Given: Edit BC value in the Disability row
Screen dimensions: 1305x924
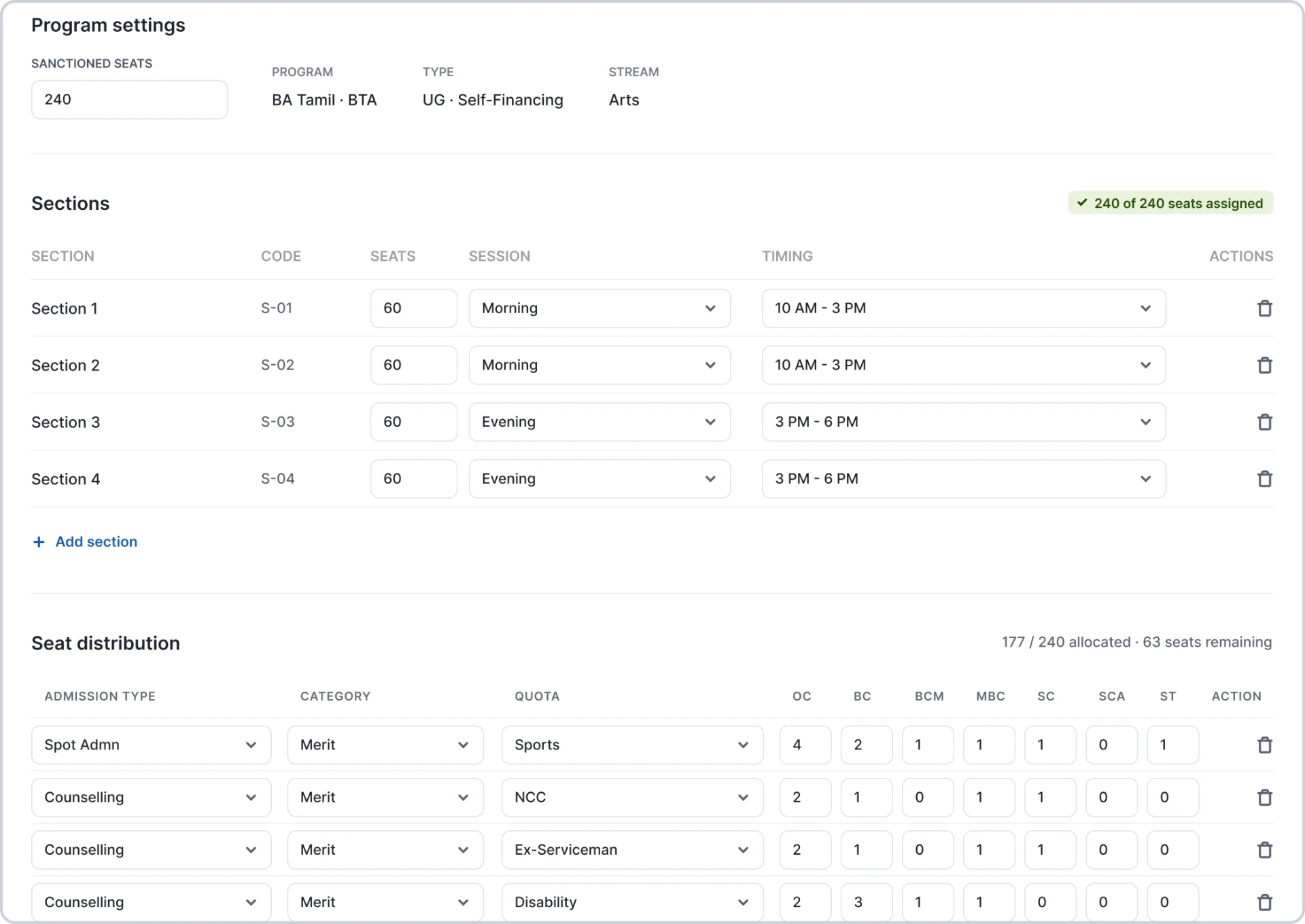Looking at the screenshot, I should [x=867, y=902].
